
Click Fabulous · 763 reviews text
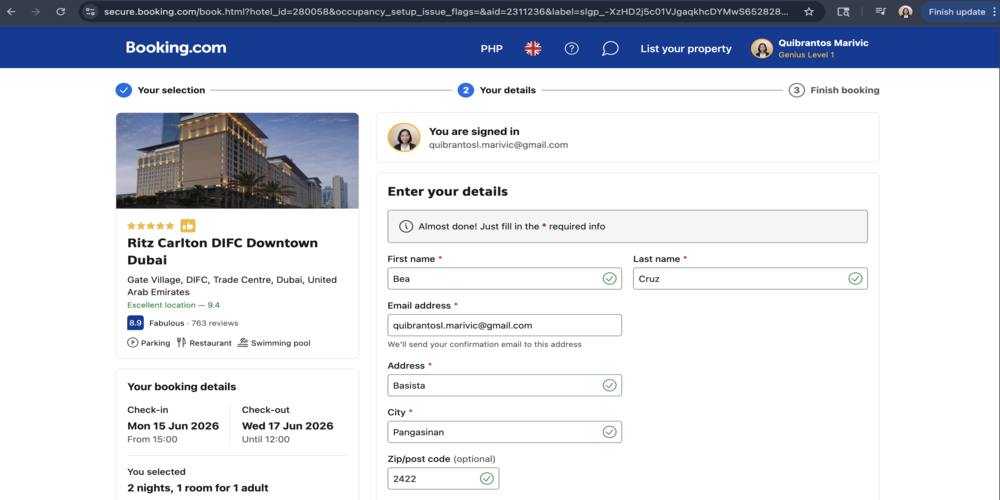pos(194,323)
